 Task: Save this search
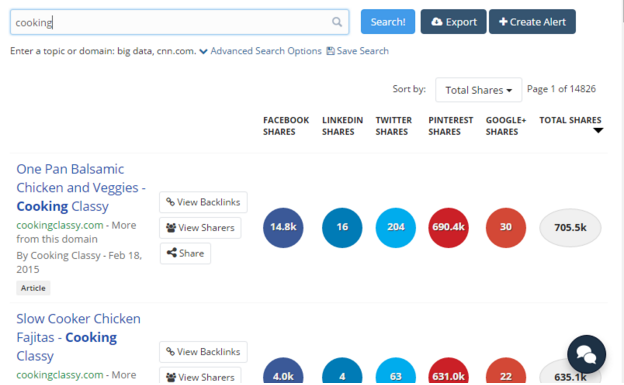(358, 51)
